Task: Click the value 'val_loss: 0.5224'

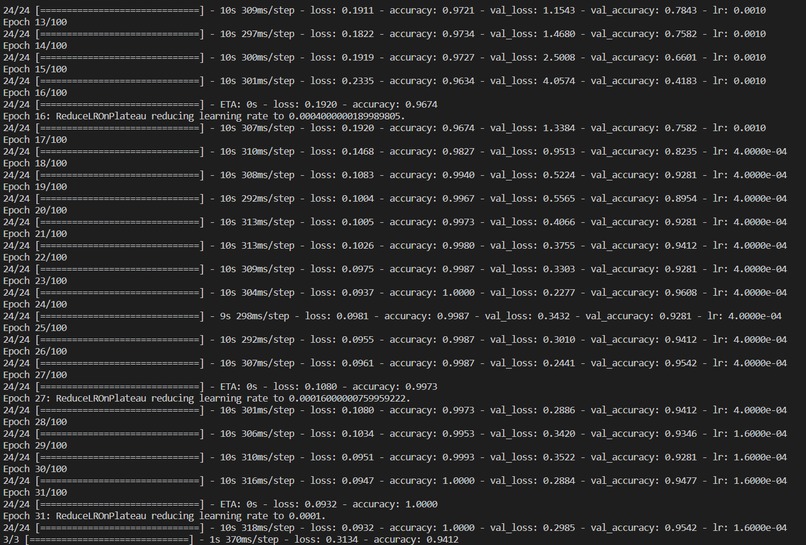Action: click(532, 175)
